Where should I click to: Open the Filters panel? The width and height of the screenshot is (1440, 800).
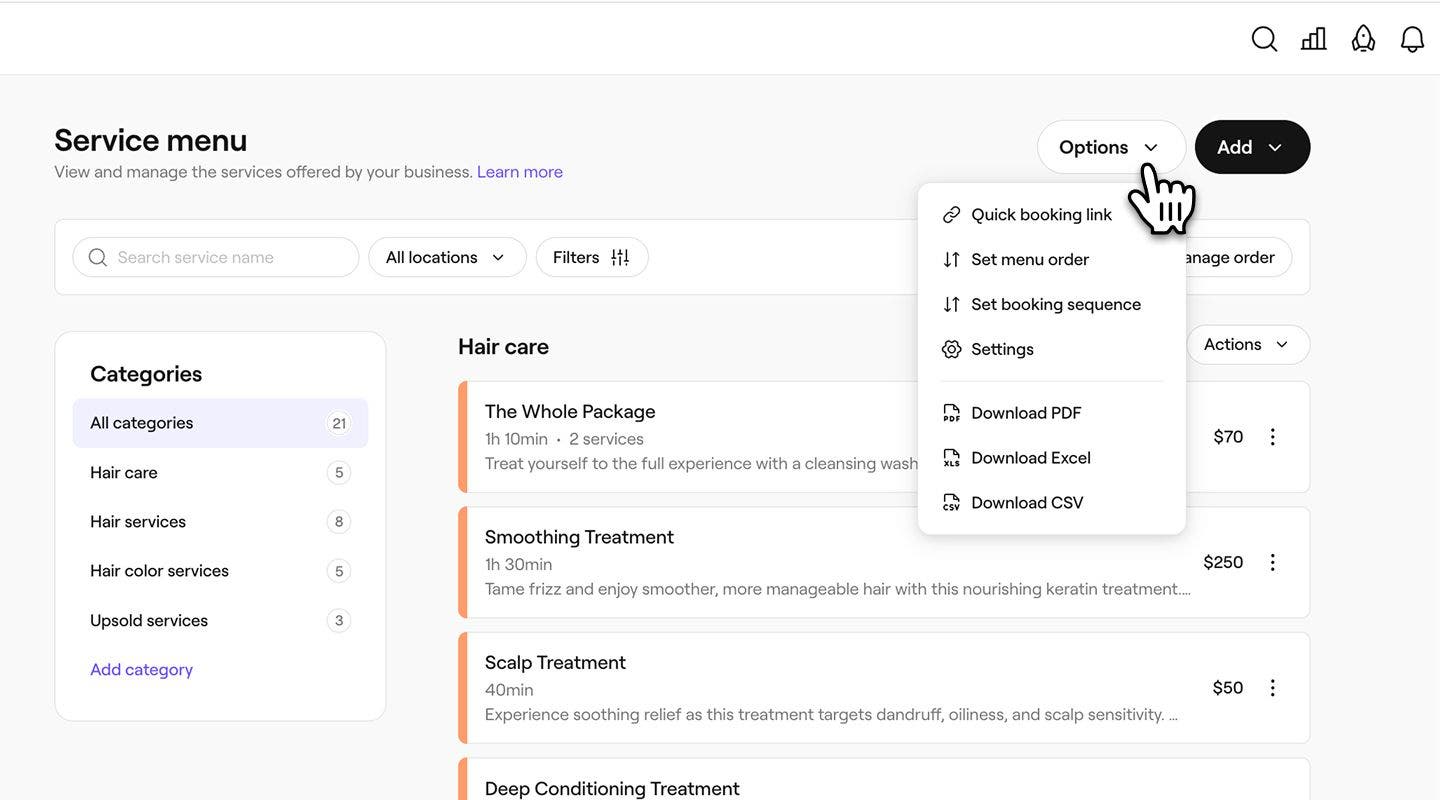tap(592, 255)
